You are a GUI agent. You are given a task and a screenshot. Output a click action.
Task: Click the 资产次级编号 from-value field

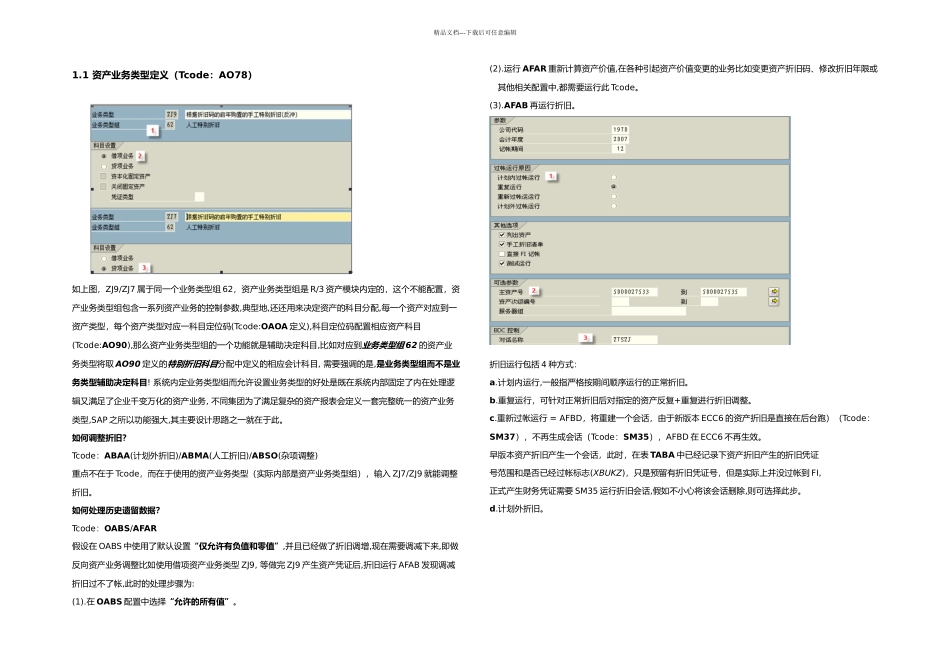pos(620,301)
